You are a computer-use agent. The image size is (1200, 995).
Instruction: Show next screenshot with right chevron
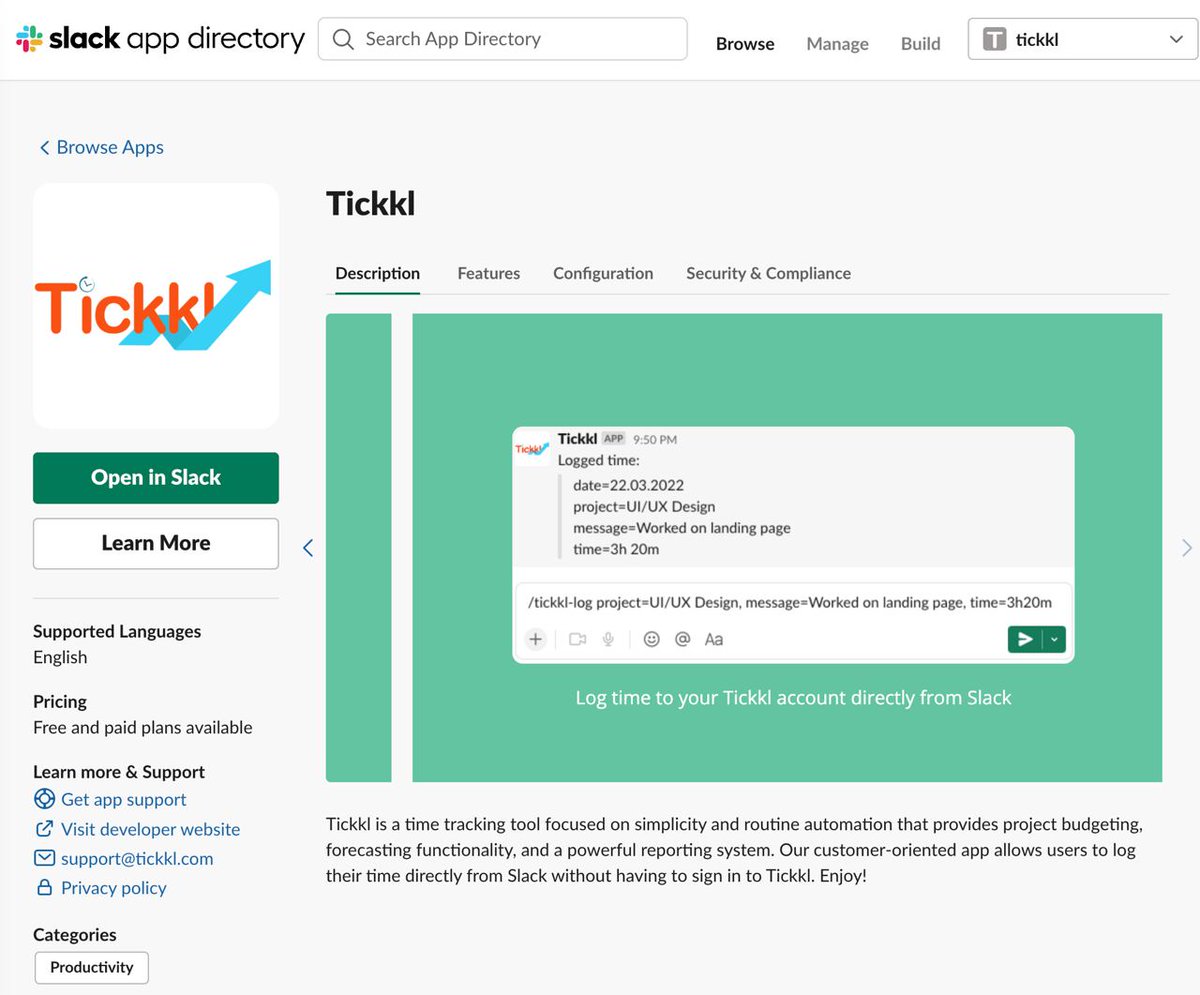click(x=1187, y=548)
